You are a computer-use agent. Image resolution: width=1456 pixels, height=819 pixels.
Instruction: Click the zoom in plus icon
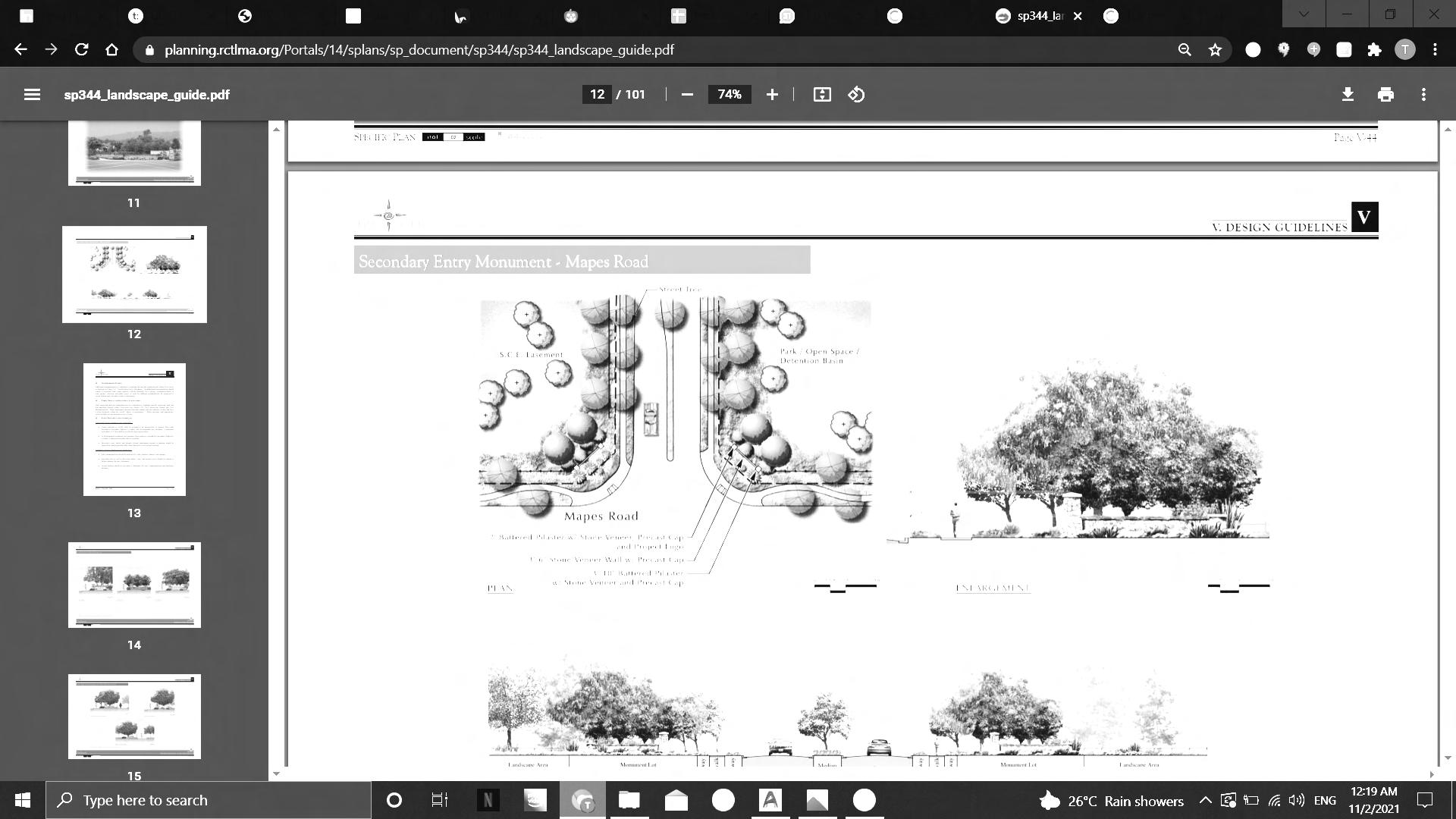point(772,95)
